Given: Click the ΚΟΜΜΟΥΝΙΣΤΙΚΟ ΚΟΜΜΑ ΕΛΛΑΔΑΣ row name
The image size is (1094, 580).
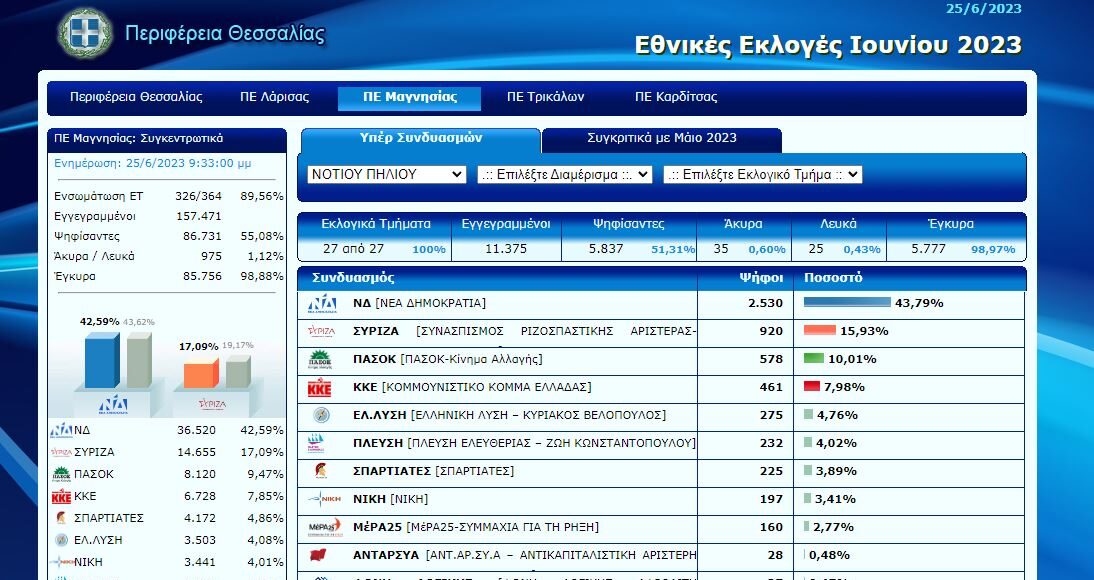Looking at the screenshot, I should click(x=472, y=387).
